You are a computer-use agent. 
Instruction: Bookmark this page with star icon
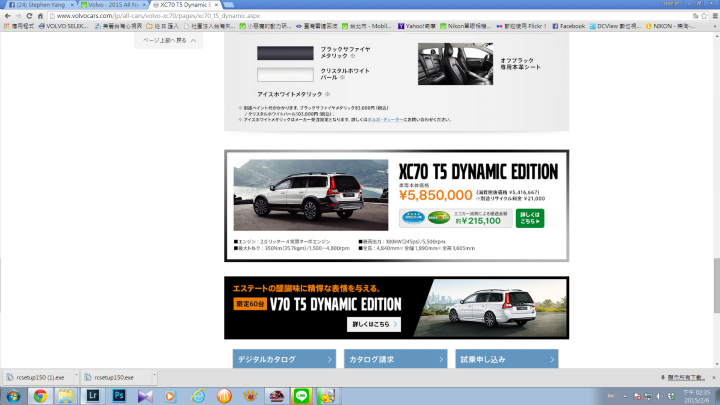pyautogui.click(x=704, y=16)
